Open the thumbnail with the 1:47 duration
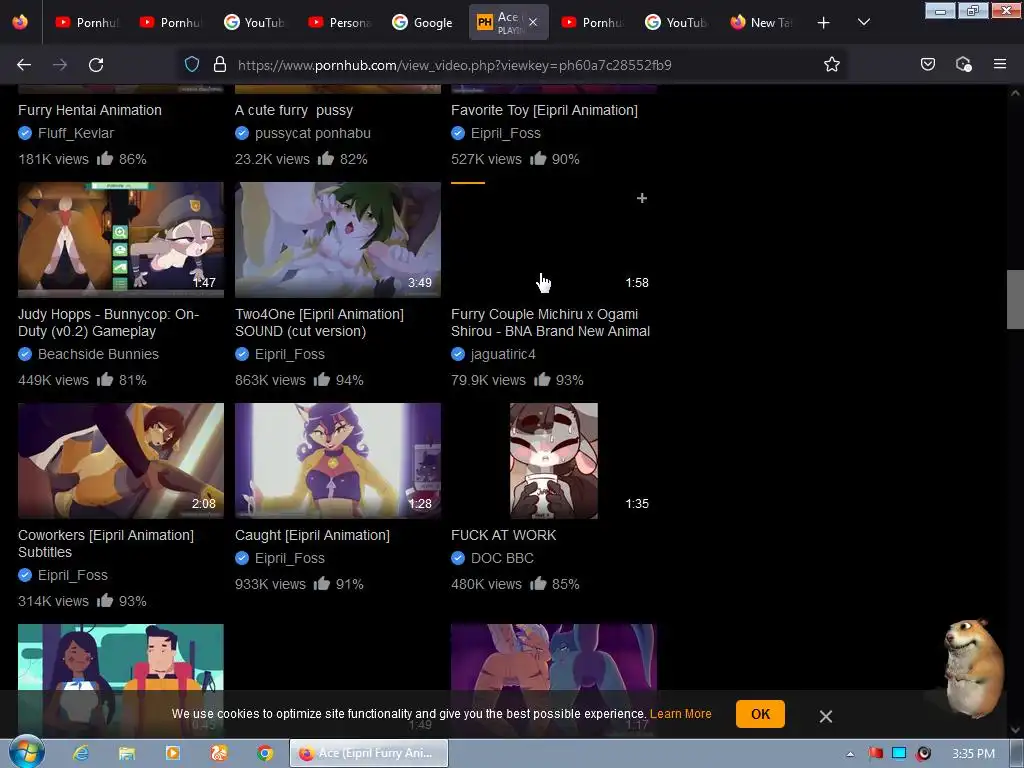The image size is (1024, 768). [121, 240]
